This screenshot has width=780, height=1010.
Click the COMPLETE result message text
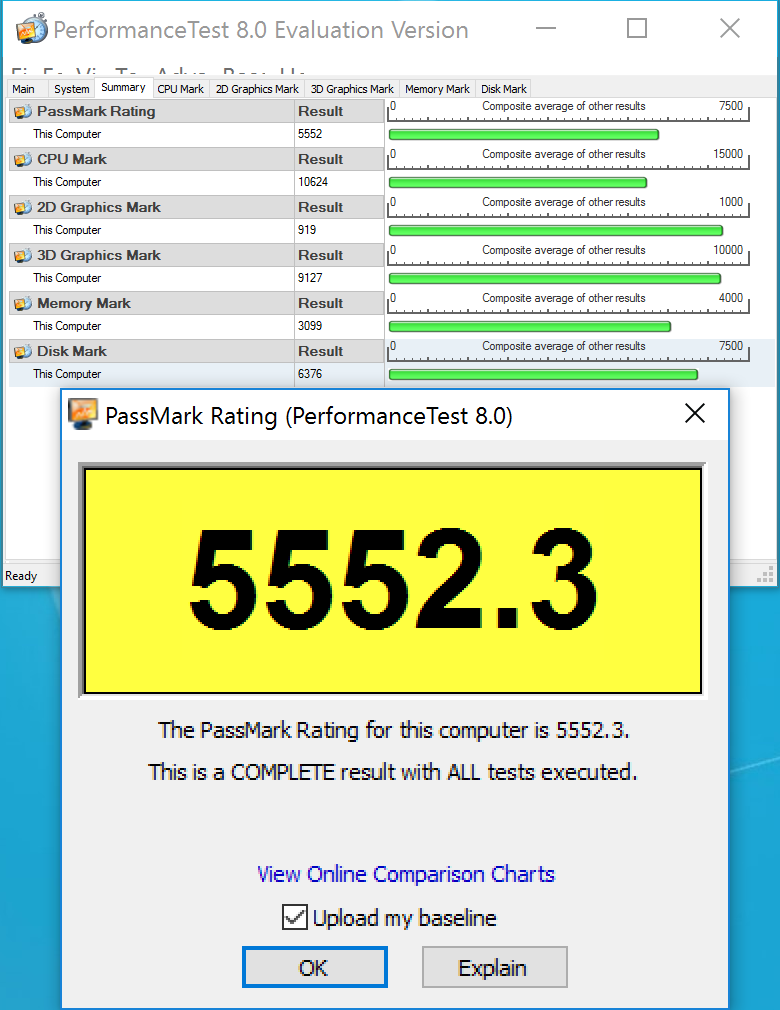[x=393, y=772]
